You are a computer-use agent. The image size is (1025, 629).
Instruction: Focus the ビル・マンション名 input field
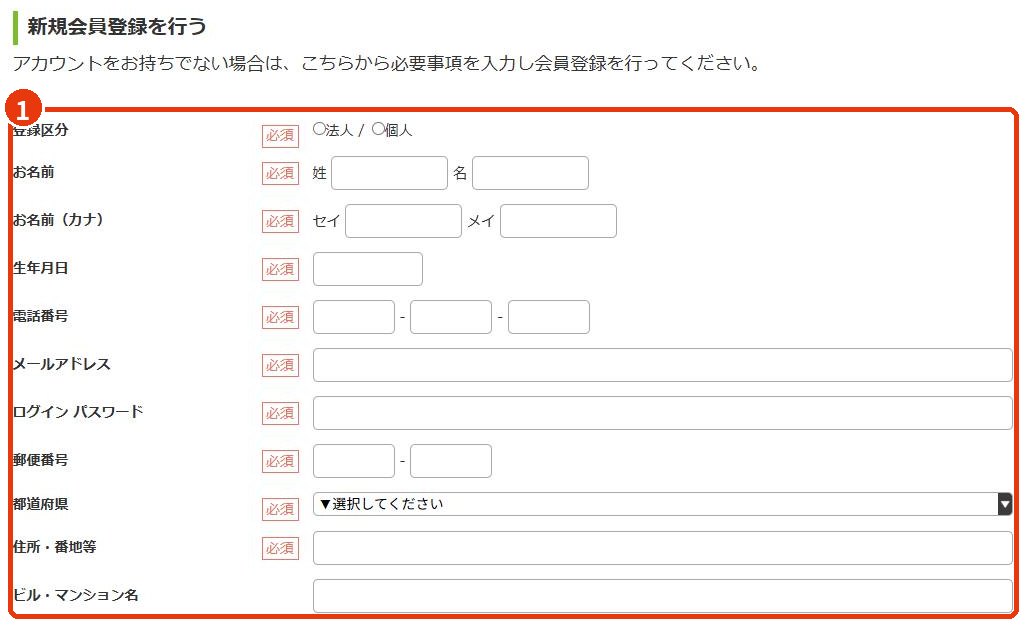[663, 596]
